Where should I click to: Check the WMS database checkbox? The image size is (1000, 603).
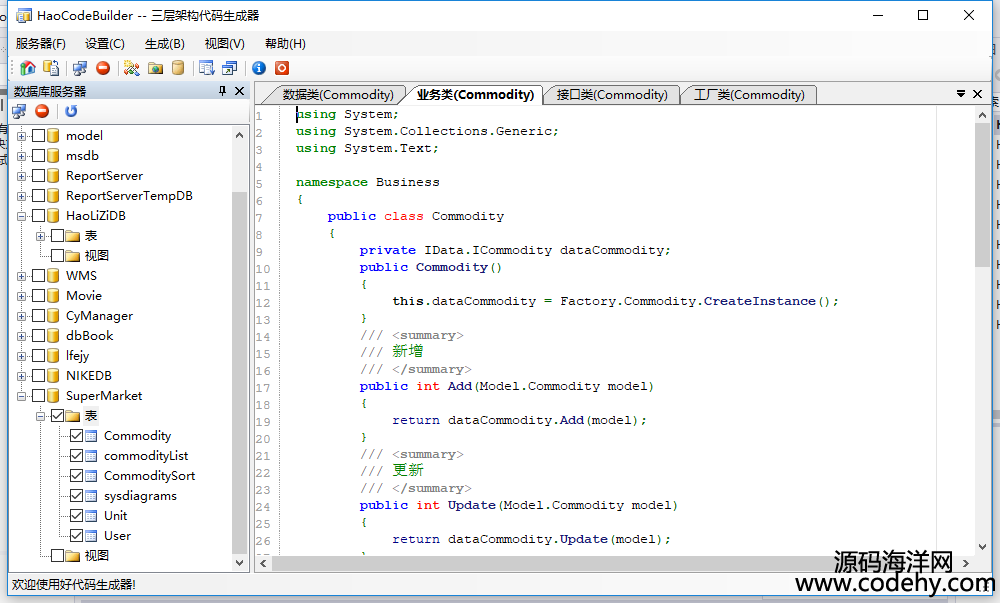[39, 276]
